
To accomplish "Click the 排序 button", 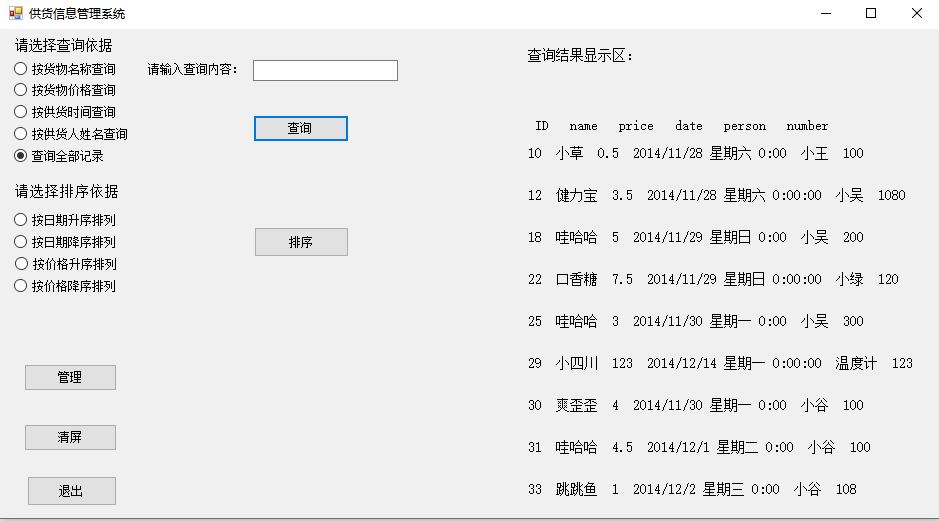I will pyautogui.click(x=301, y=242).
